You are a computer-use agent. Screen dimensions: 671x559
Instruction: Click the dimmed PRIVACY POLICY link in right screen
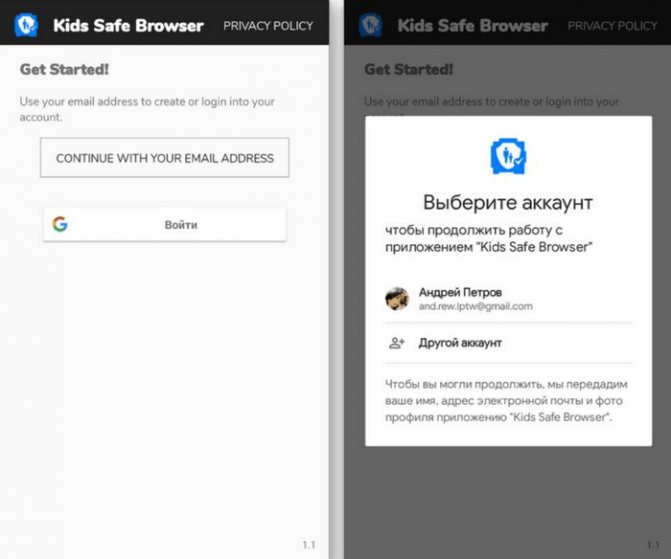point(612,26)
